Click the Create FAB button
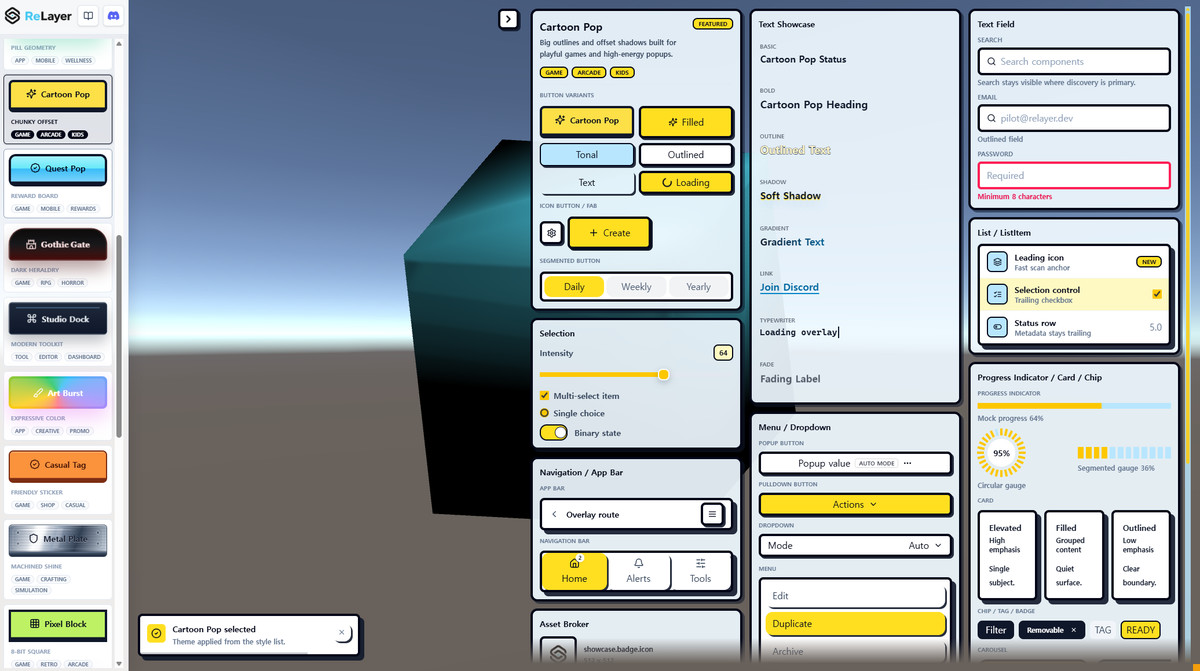 [x=609, y=232]
